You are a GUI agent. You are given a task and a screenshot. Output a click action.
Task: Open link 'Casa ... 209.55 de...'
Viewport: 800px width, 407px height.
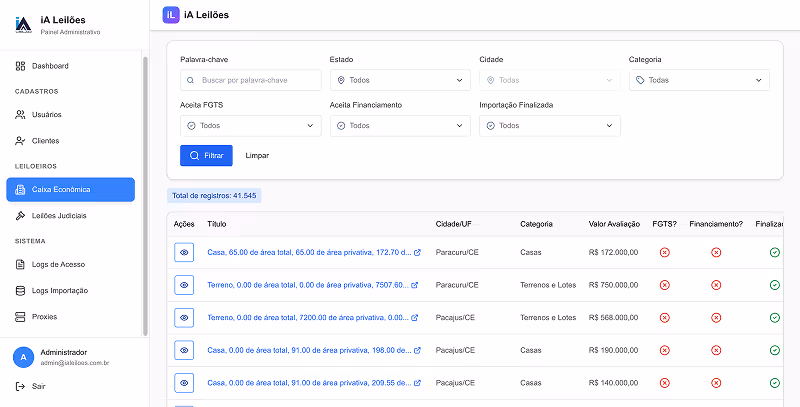pyautogui.click(x=309, y=383)
